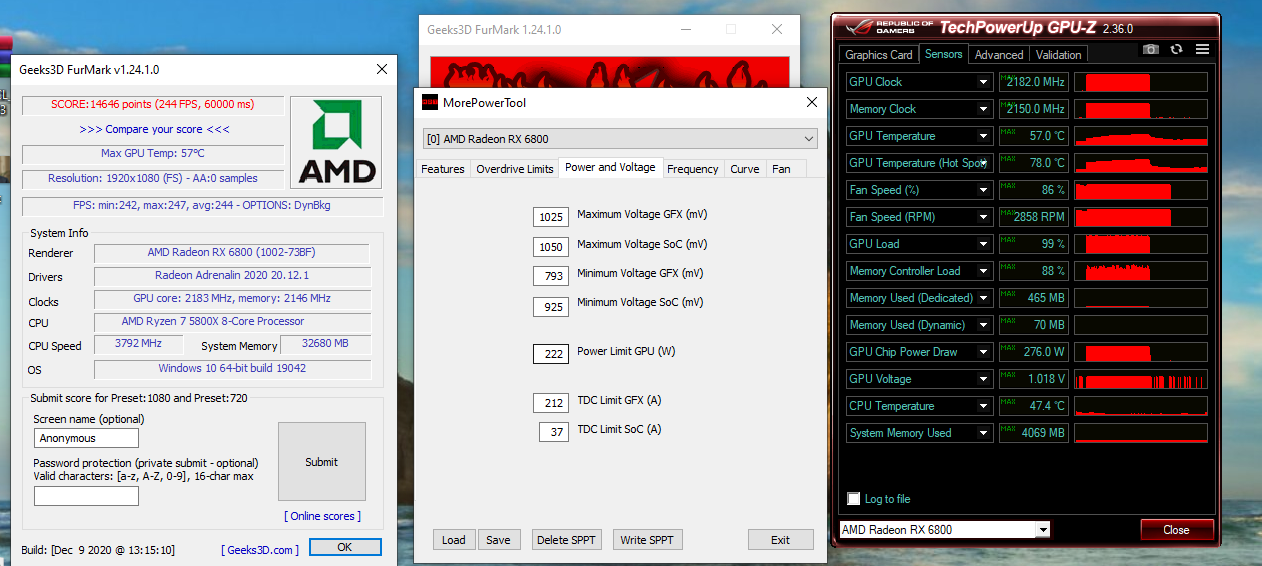Open Memory Controller Load dropdown
The image size is (1262, 566).
pyautogui.click(x=984, y=271)
